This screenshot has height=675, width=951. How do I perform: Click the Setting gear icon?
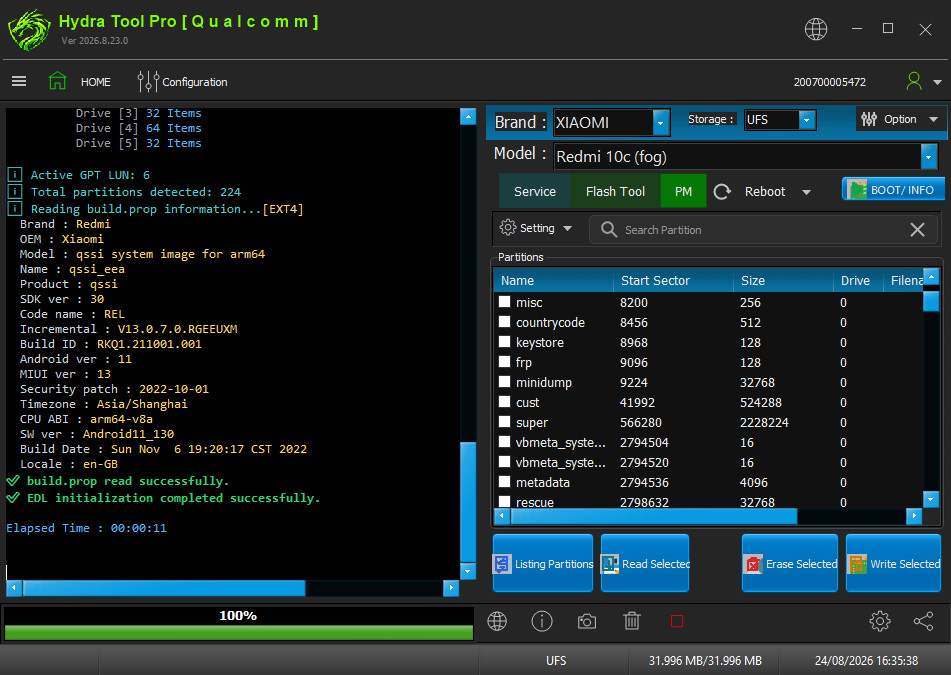click(508, 227)
